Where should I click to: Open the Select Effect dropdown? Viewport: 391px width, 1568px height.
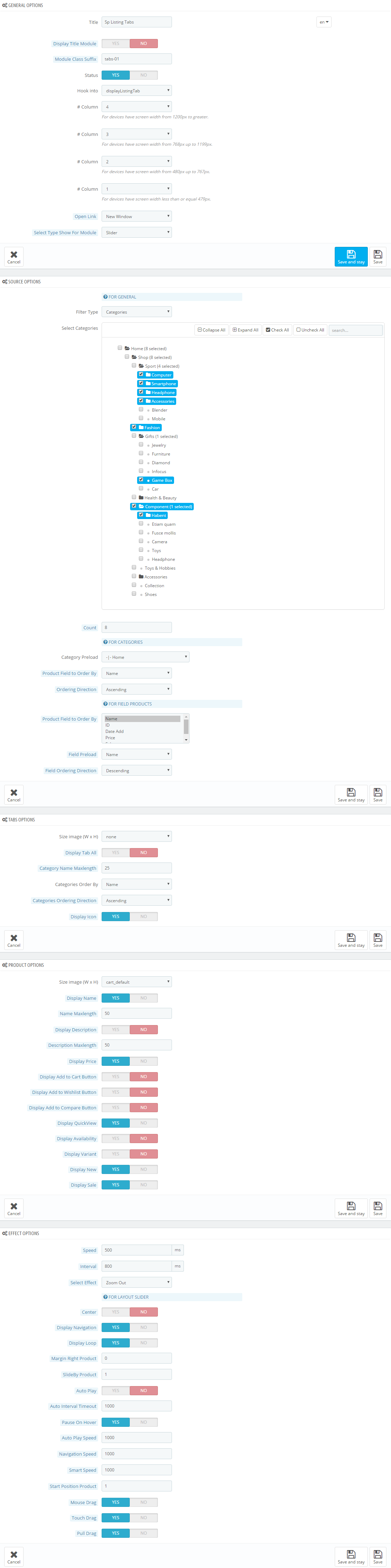[136, 1282]
